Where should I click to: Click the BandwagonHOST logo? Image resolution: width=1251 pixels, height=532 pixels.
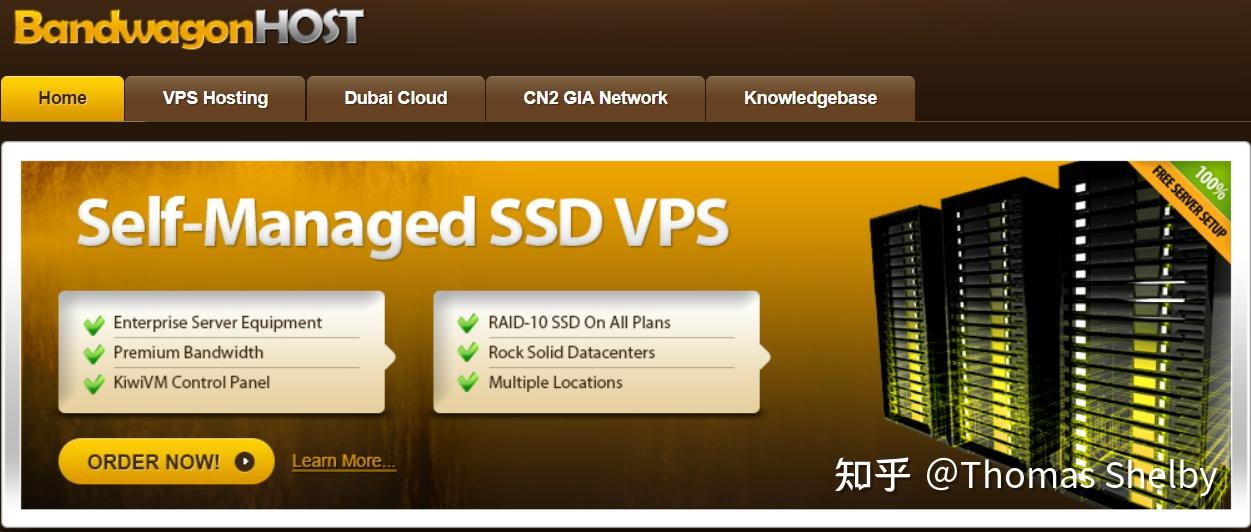coord(188,28)
